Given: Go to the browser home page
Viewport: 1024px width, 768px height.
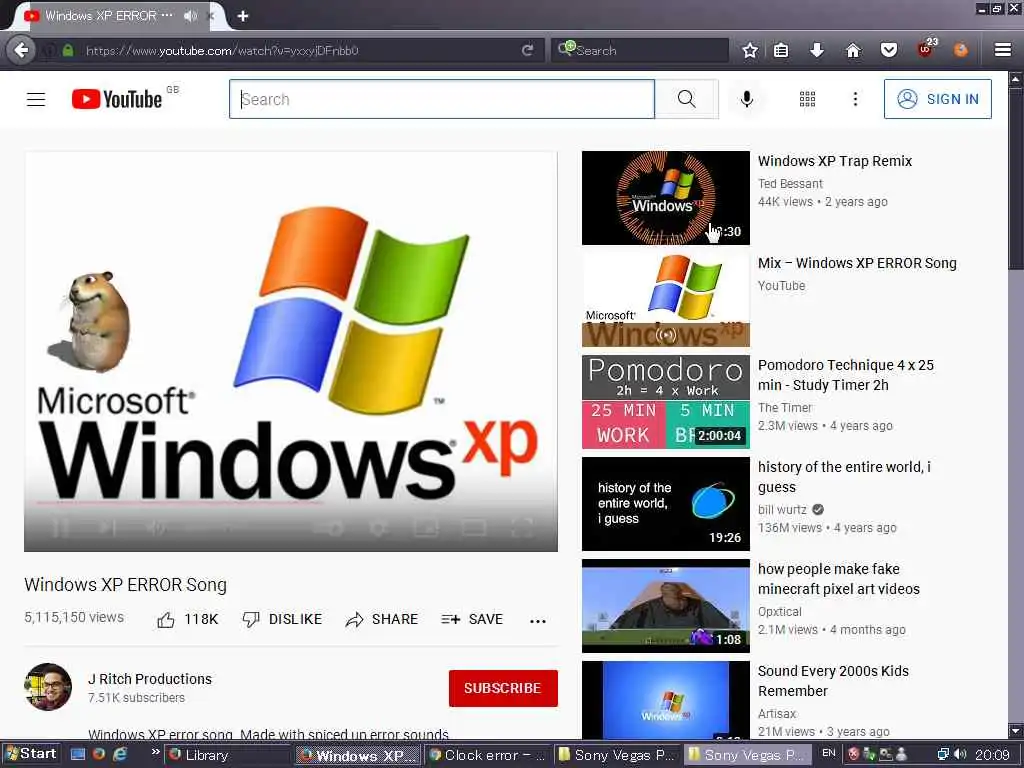Looking at the screenshot, I should tap(853, 50).
